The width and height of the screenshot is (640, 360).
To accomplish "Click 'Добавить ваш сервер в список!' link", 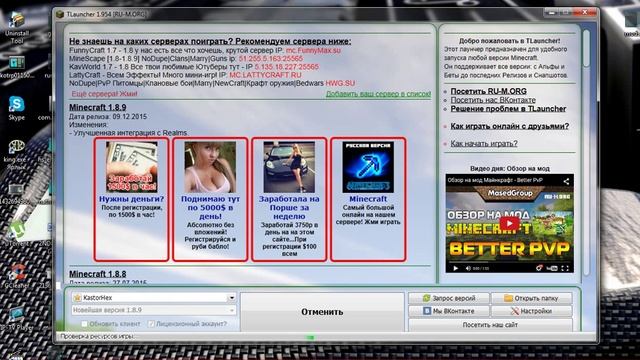I will pyautogui.click(x=378, y=94).
